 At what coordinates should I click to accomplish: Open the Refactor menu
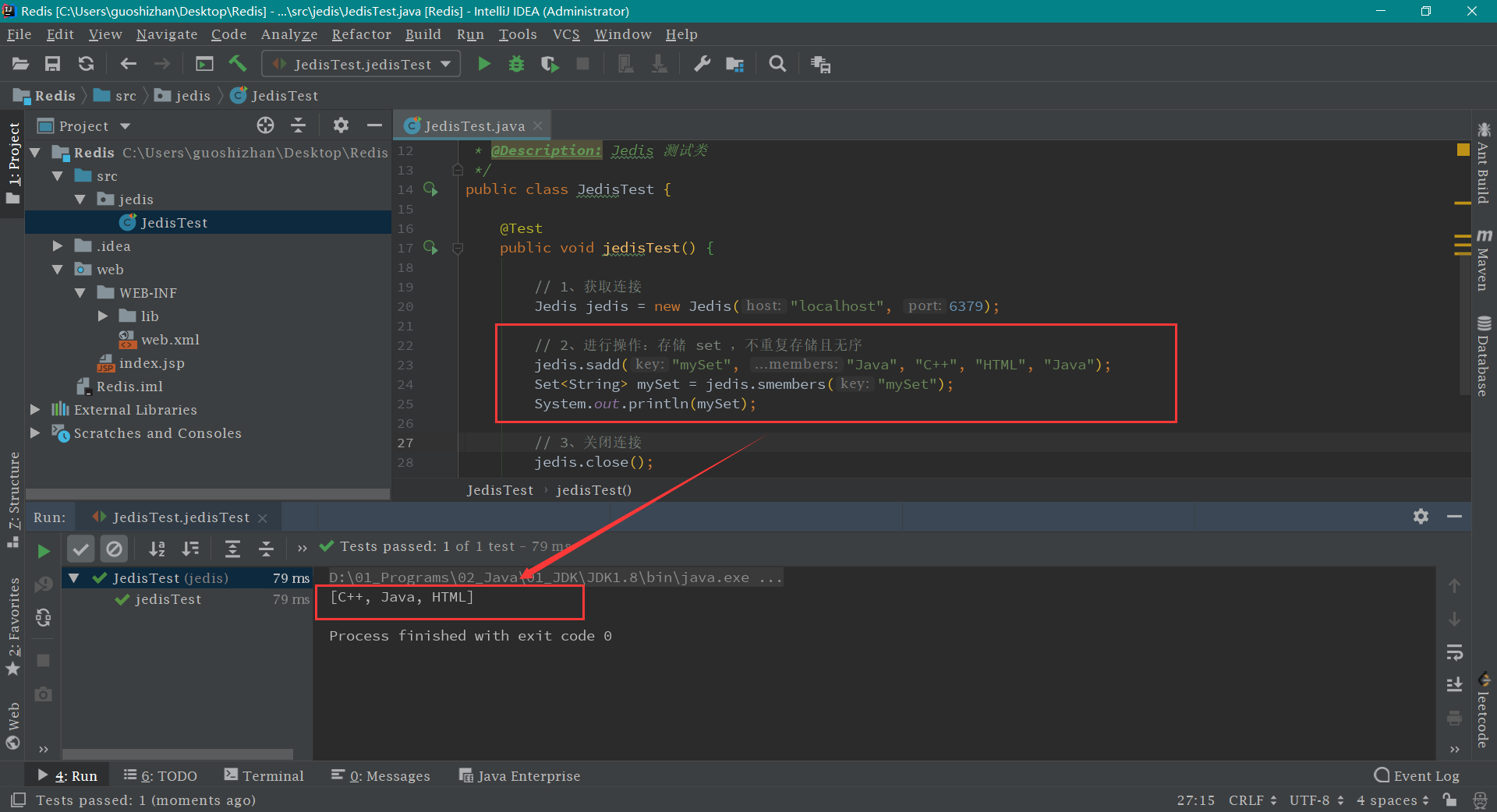(361, 34)
